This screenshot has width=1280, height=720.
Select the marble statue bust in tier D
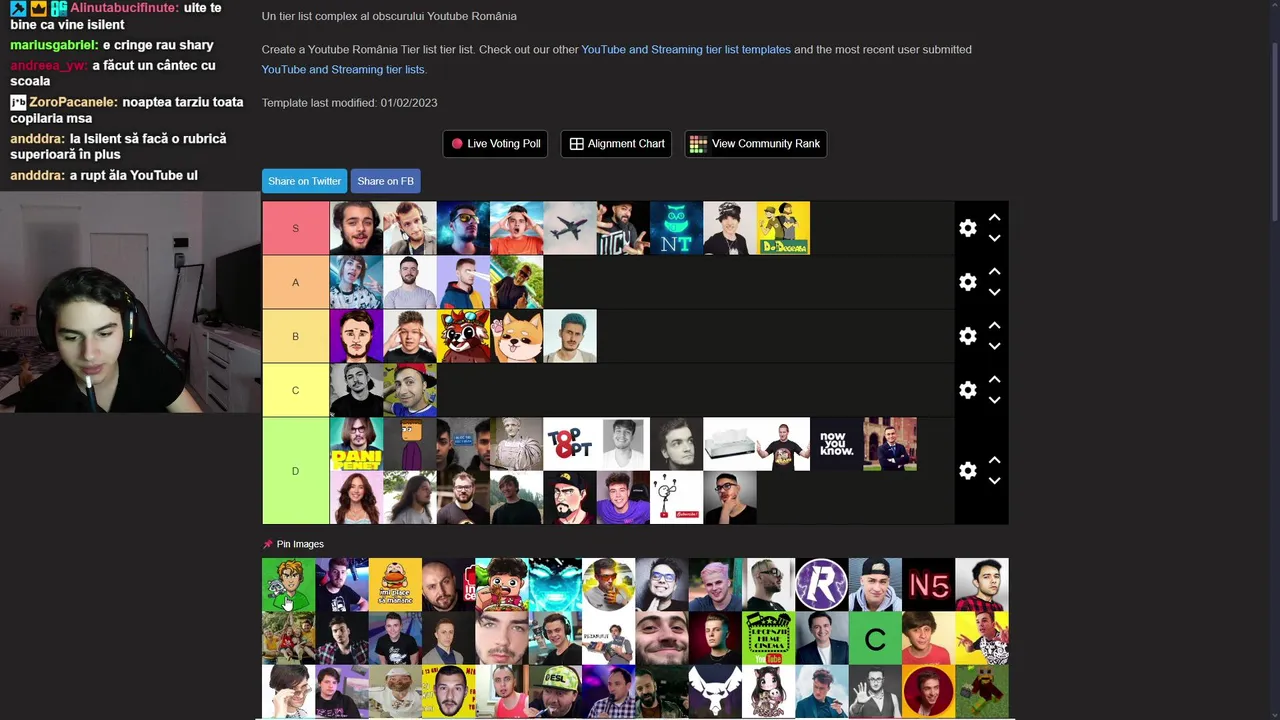(517, 444)
